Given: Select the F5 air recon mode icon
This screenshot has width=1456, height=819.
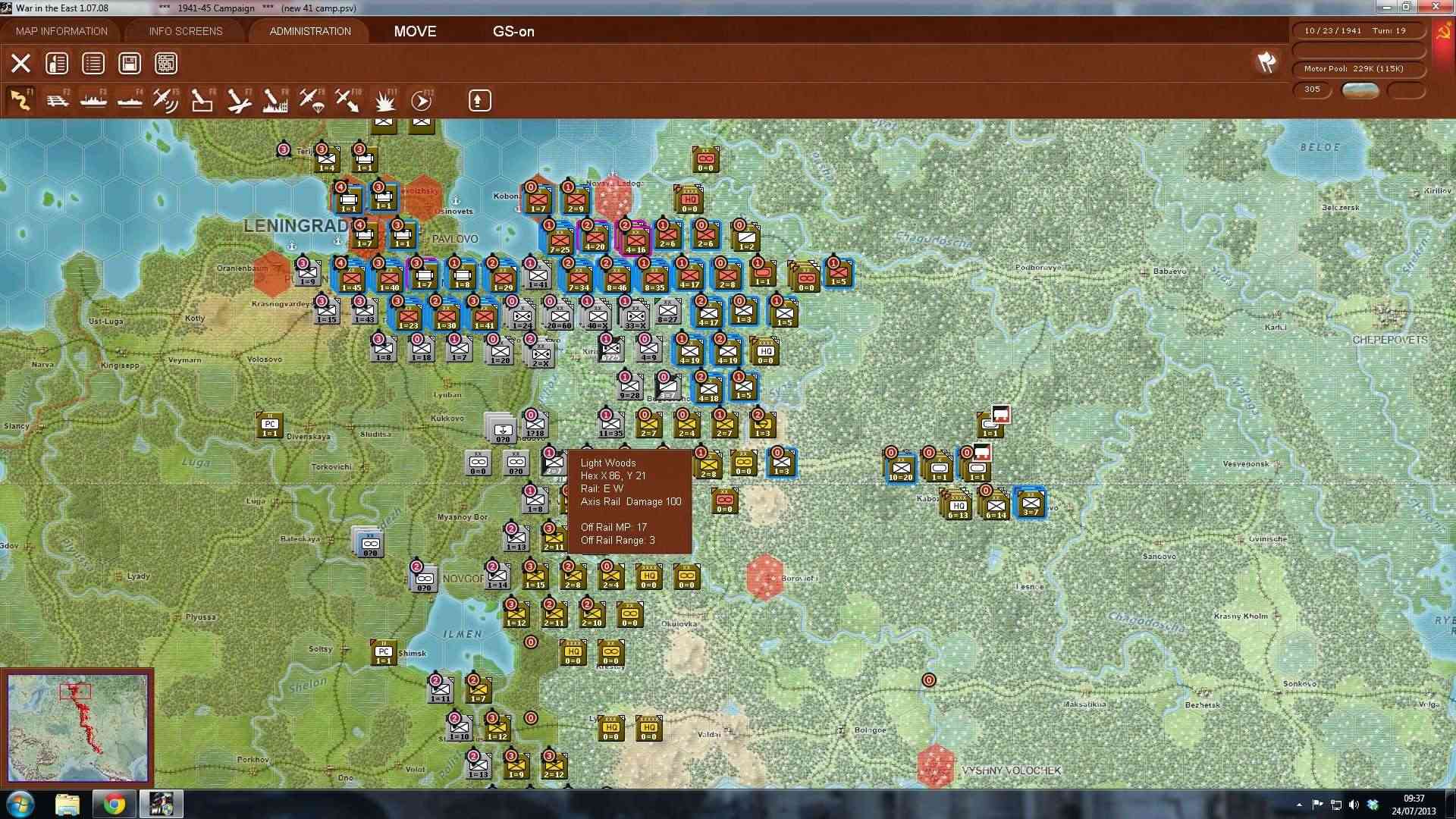Looking at the screenshot, I should pyautogui.click(x=165, y=100).
